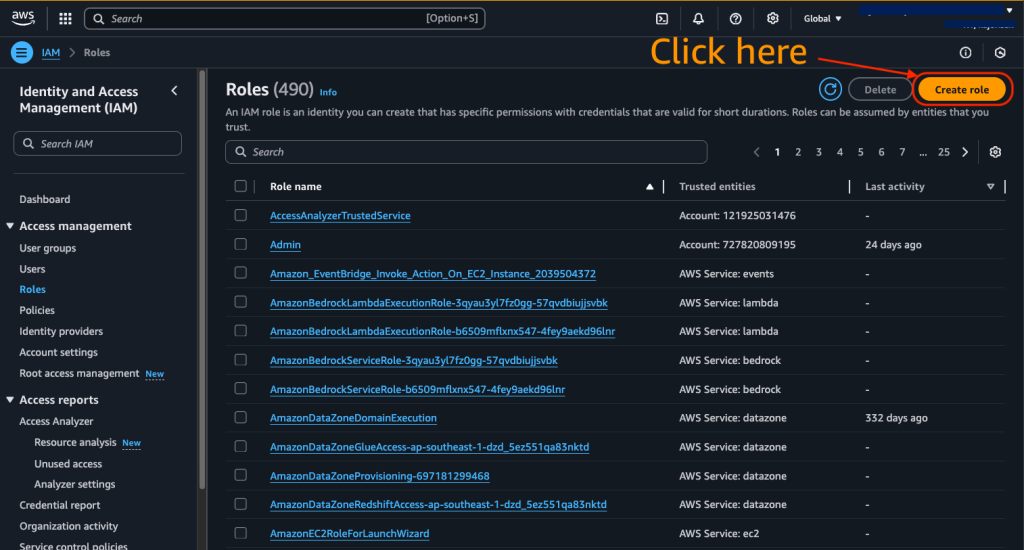This screenshot has width=1024, height=550.
Task: Click the magnifier in roles search field
Action: (240, 152)
